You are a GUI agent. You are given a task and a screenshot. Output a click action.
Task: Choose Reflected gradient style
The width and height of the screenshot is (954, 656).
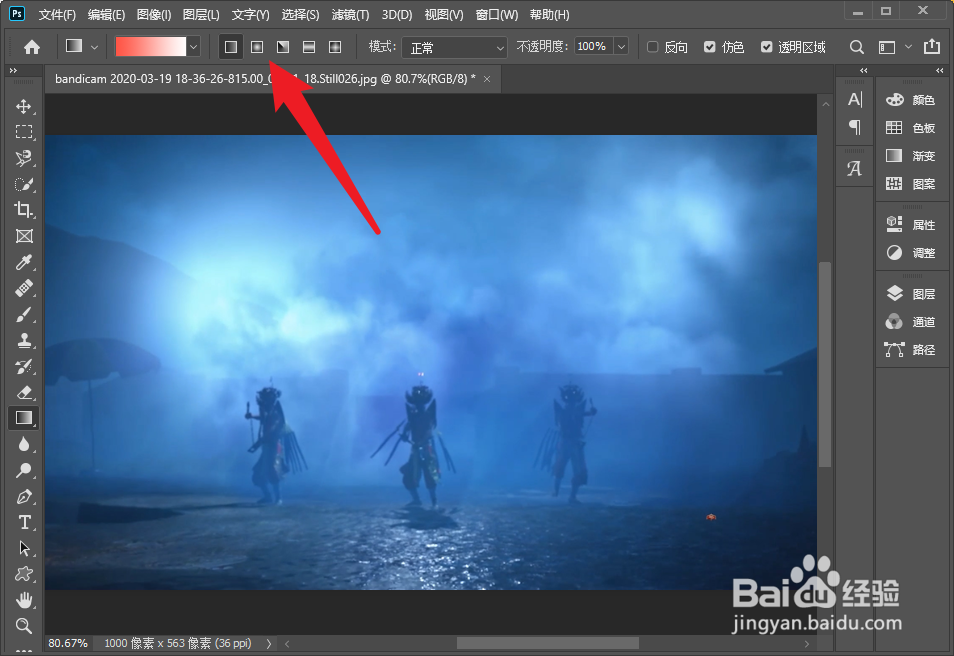click(x=309, y=47)
